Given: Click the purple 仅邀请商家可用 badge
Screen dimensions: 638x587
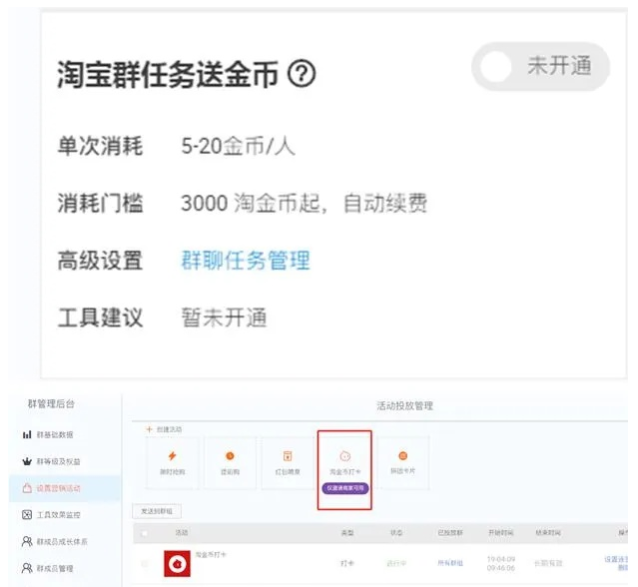Looking at the screenshot, I should [345, 488].
